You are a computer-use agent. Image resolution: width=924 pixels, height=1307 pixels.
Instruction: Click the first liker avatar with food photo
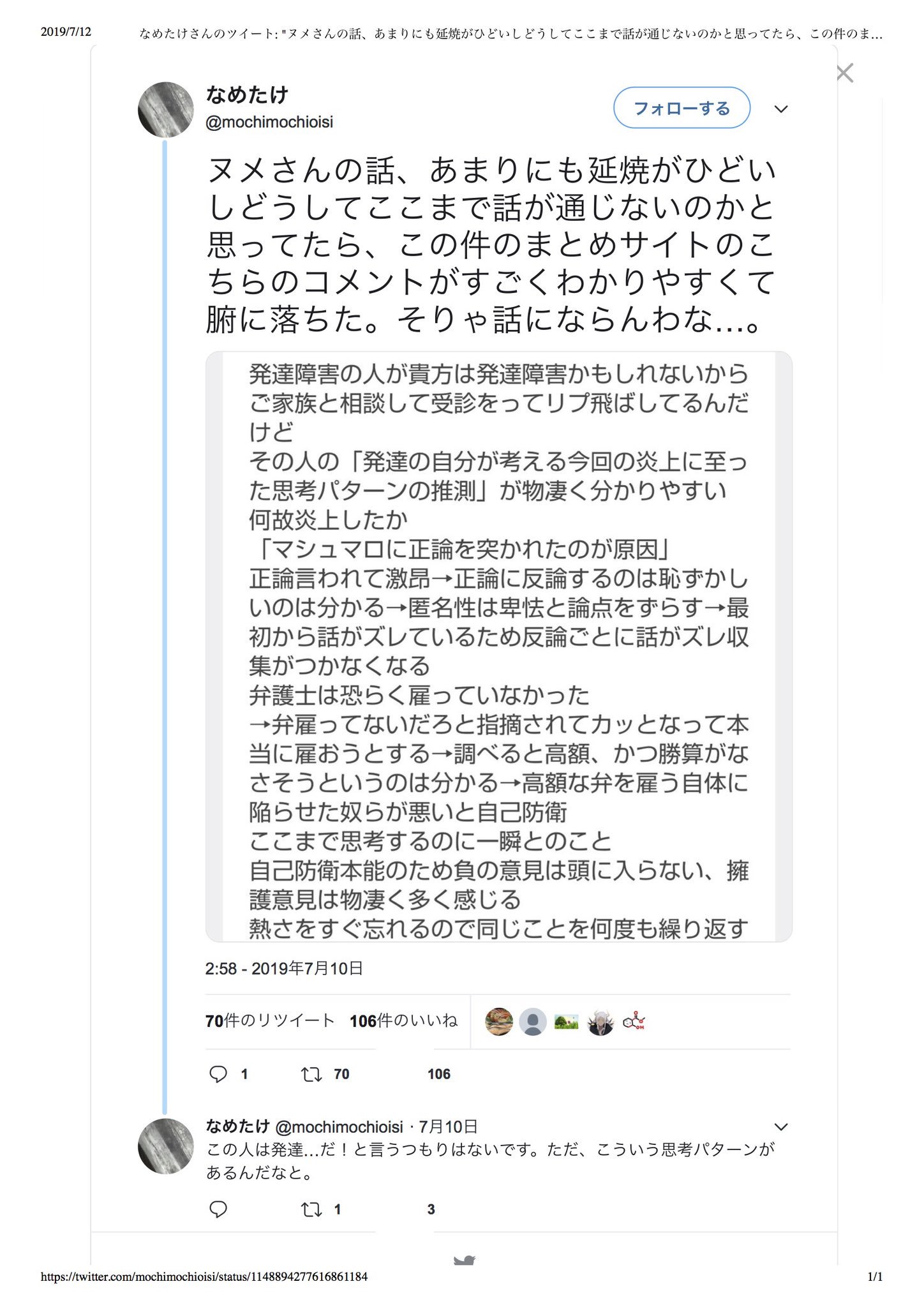coord(499,1022)
